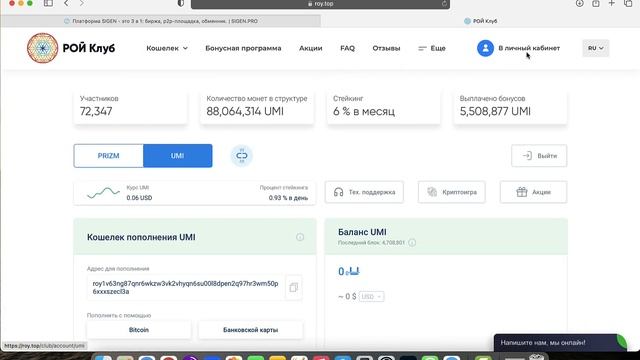Open the RU language selector
Screen dimensions: 640x360
coord(596,48)
